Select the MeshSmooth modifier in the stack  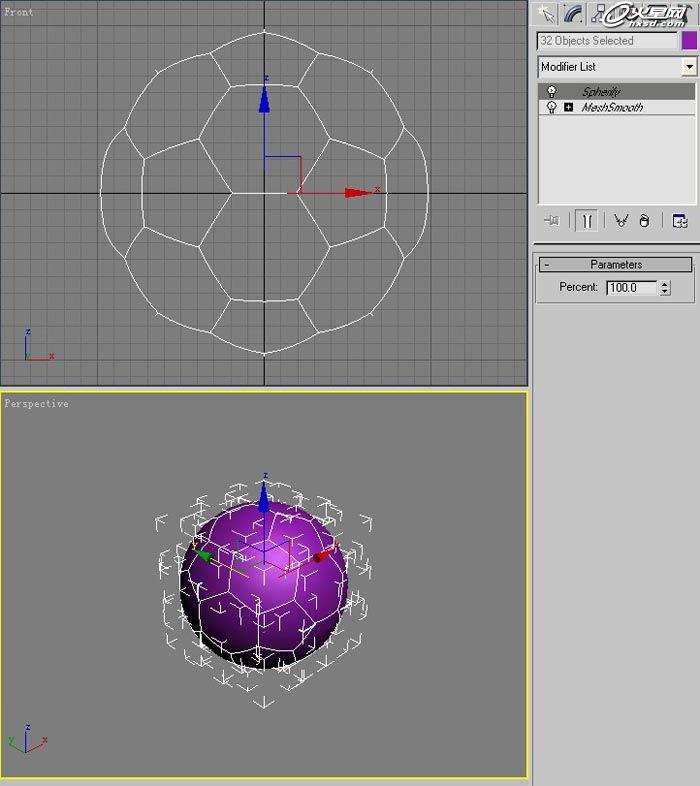click(612, 108)
